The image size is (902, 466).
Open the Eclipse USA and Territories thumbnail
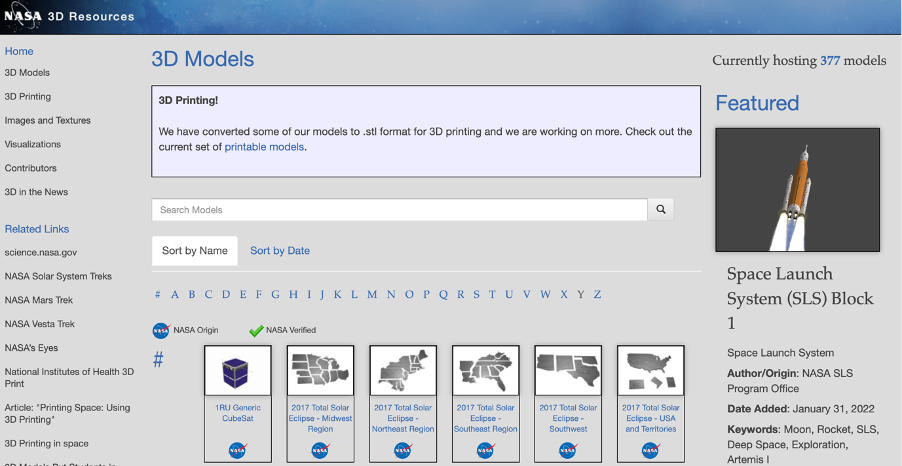651,370
